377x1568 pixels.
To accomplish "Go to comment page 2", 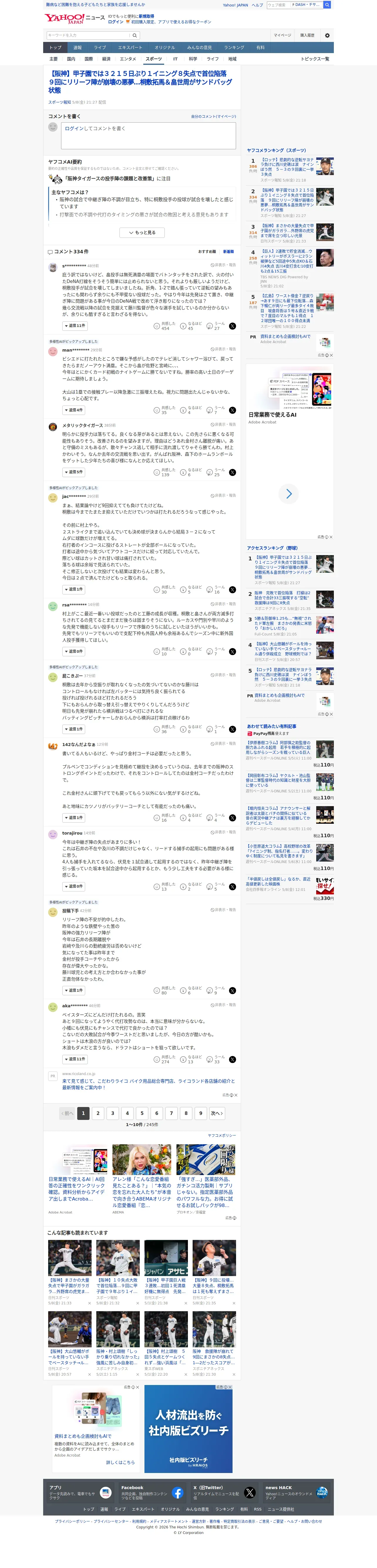I will [x=98, y=1113].
